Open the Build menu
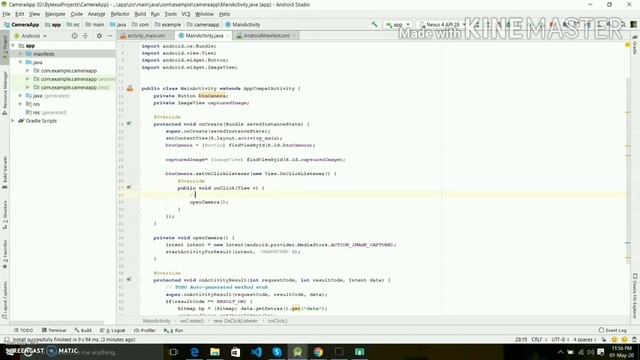This screenshot has width=640, height=360. click(140, 14)
